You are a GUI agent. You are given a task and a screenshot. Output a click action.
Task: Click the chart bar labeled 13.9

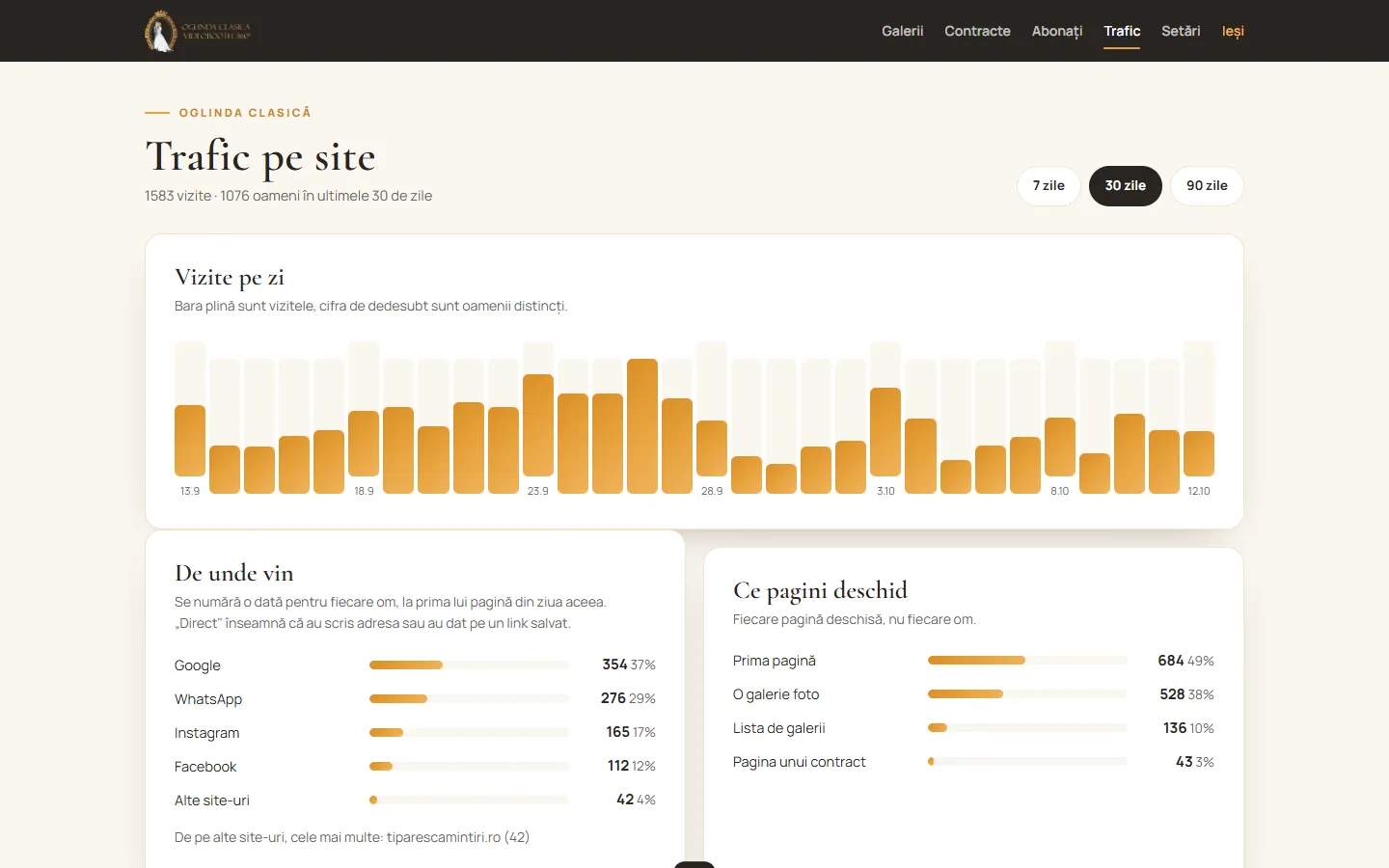pos(190,441)
